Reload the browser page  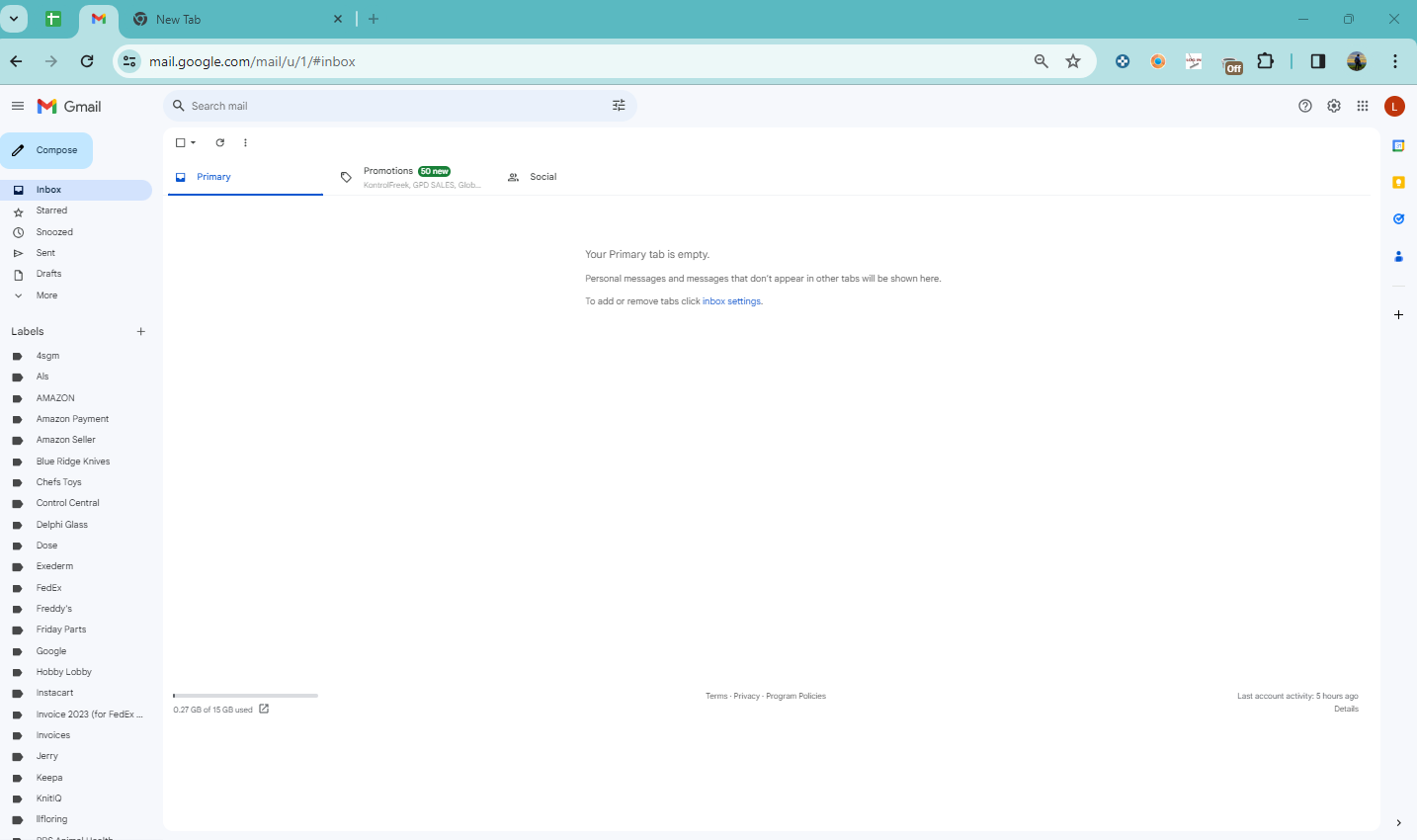(87, 61)
